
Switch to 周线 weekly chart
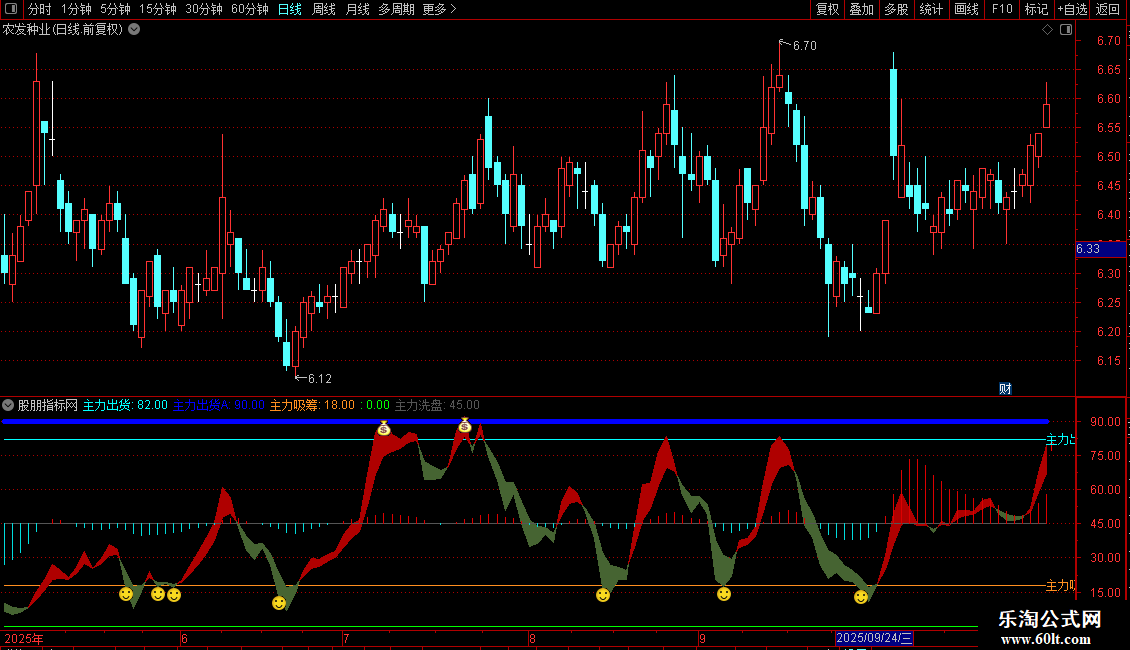tap(324, 9)
